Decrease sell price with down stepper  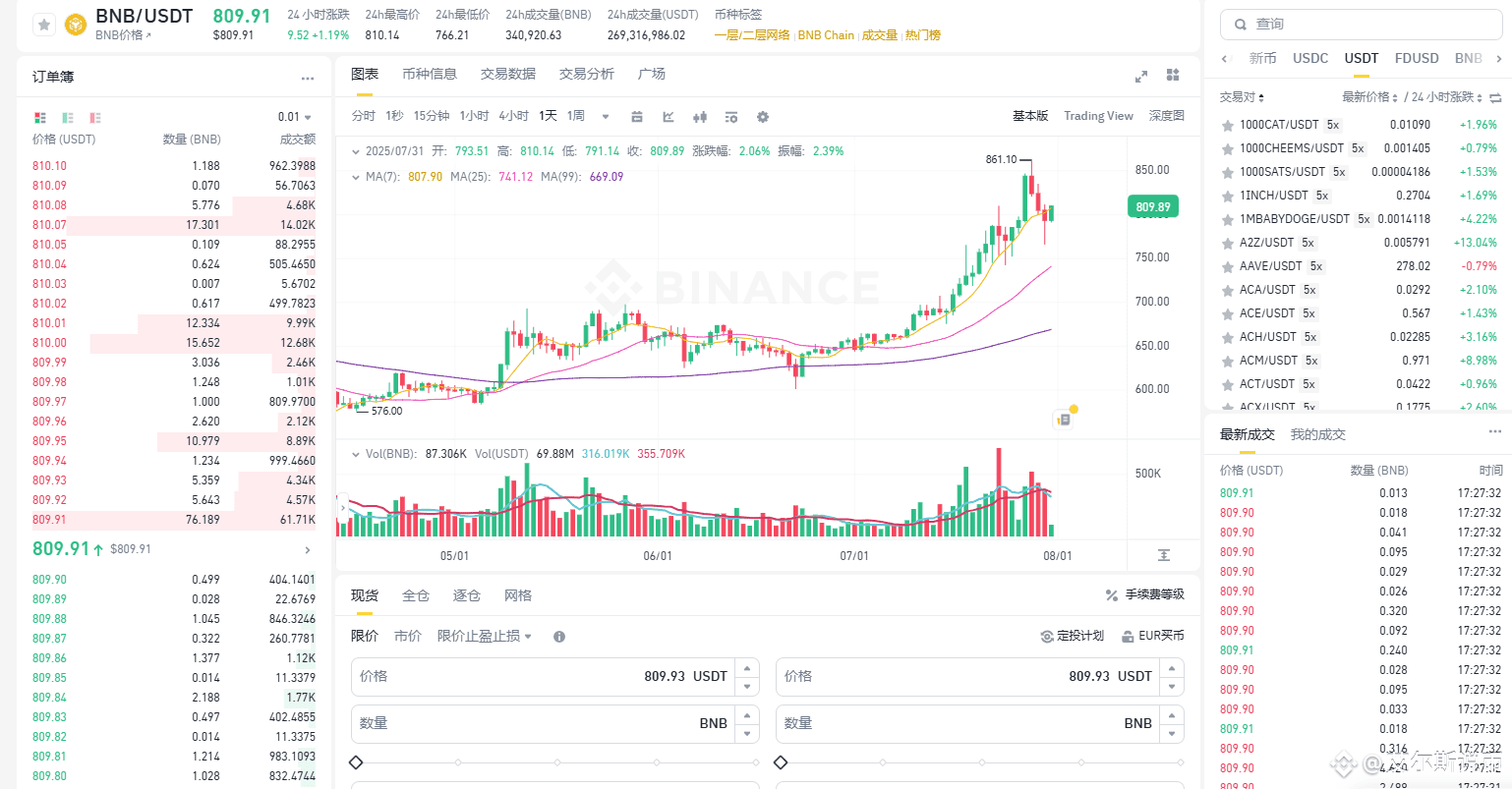1173,686
